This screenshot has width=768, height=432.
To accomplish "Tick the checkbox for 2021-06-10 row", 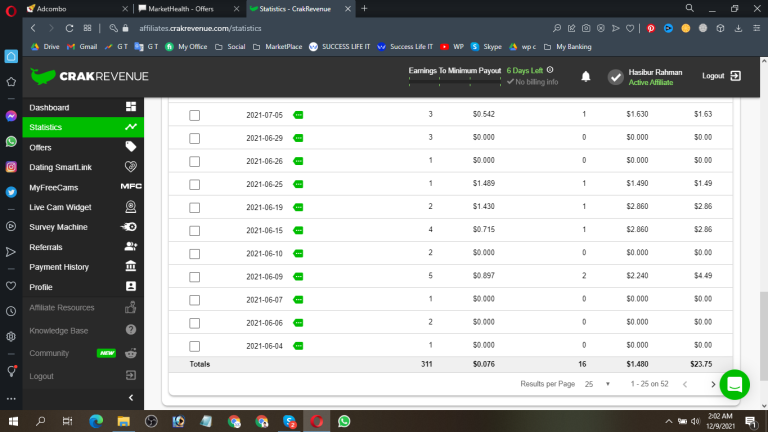I will [194, 254].
